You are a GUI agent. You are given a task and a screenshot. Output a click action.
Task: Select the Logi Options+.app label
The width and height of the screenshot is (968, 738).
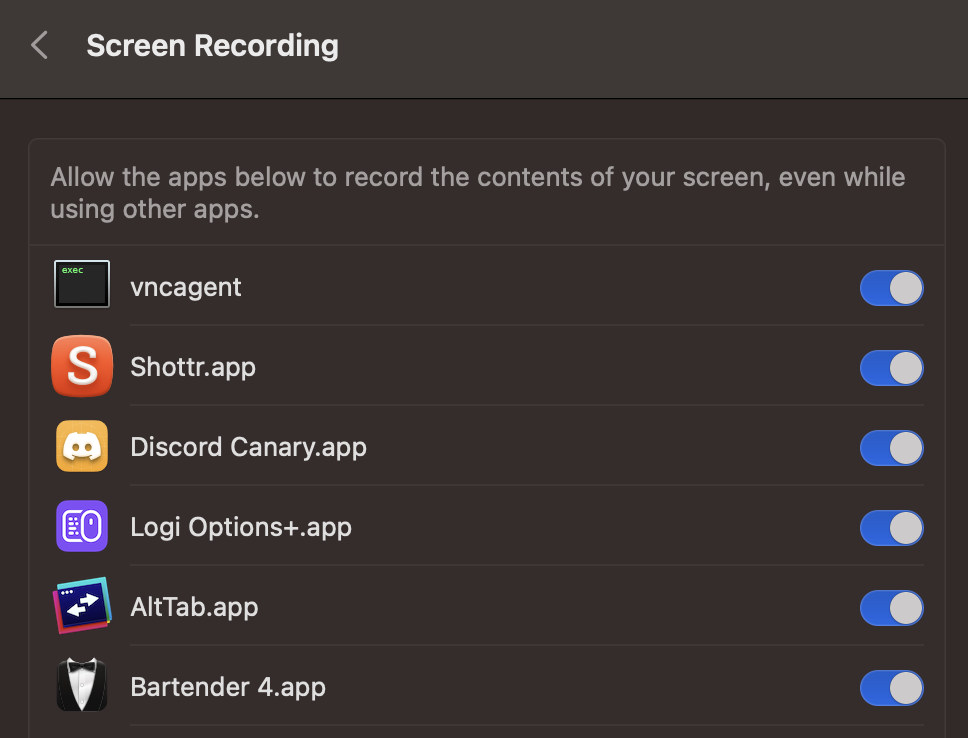(241, 527)
